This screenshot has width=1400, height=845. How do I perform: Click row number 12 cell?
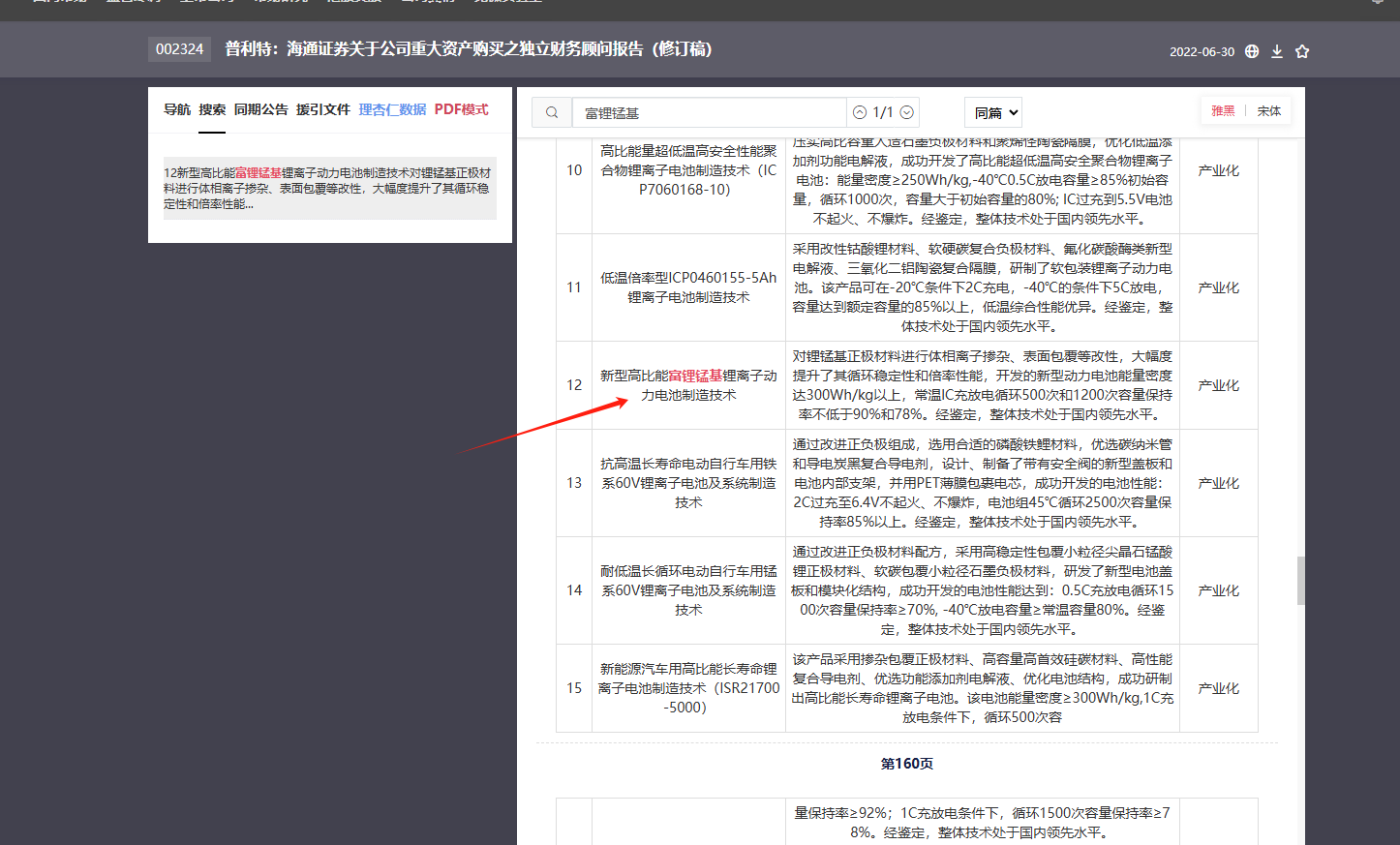click(574, 385)
